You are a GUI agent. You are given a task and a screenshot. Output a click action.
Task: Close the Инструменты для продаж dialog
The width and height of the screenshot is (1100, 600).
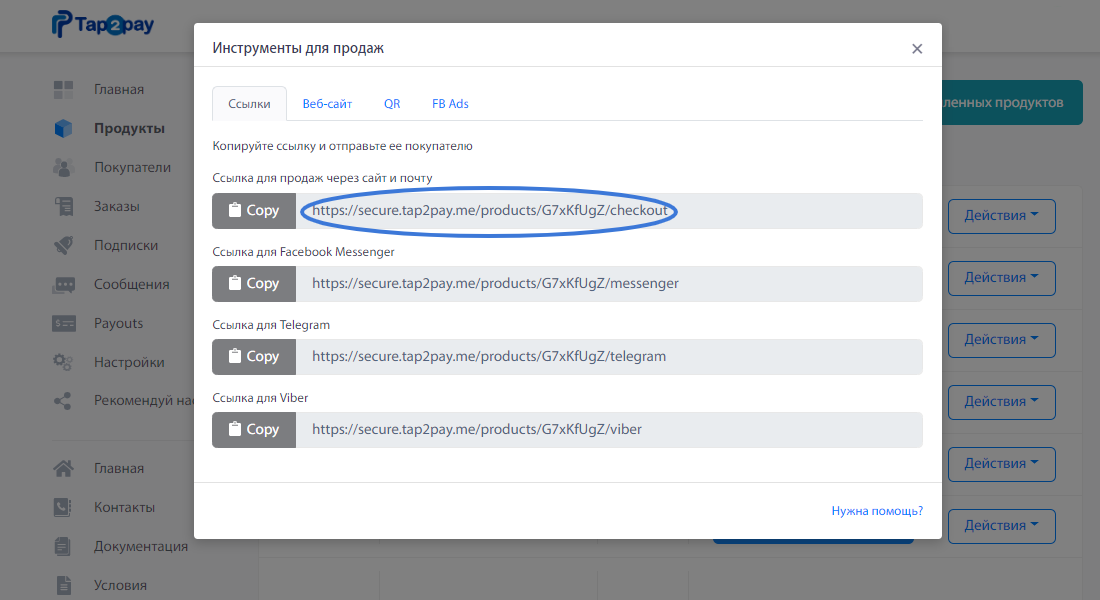[x=917, y=49]
